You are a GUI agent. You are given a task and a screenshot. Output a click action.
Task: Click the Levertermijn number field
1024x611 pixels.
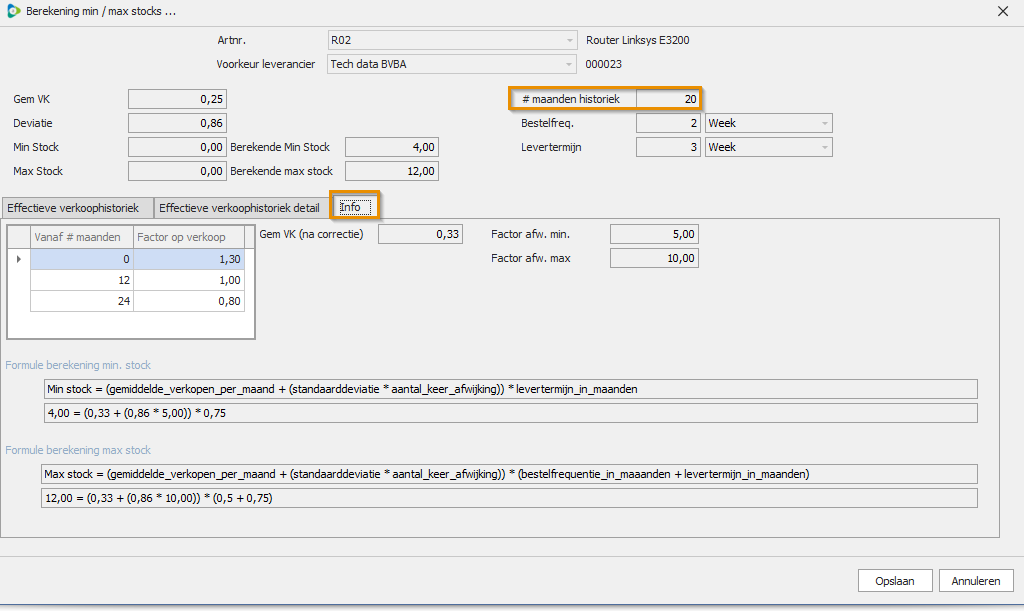click(667, 148)
